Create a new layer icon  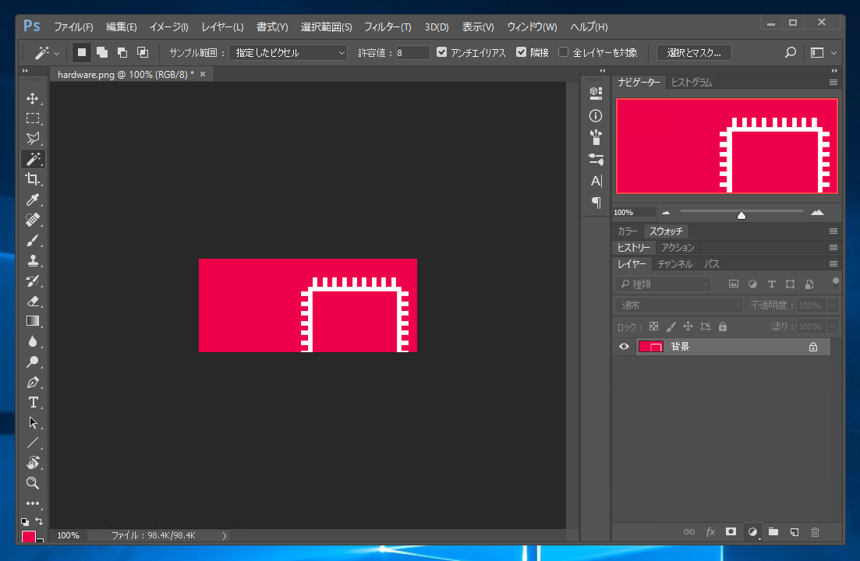click(x=794, y=532)
